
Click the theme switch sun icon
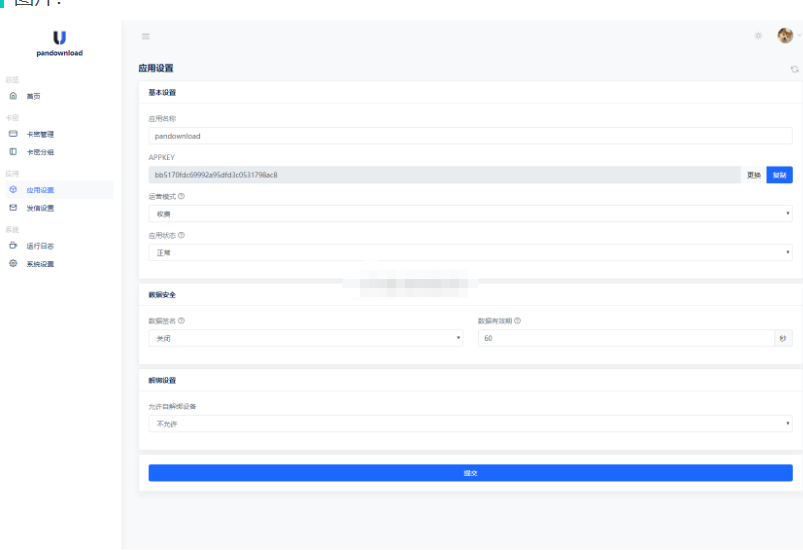click(758, 36)
